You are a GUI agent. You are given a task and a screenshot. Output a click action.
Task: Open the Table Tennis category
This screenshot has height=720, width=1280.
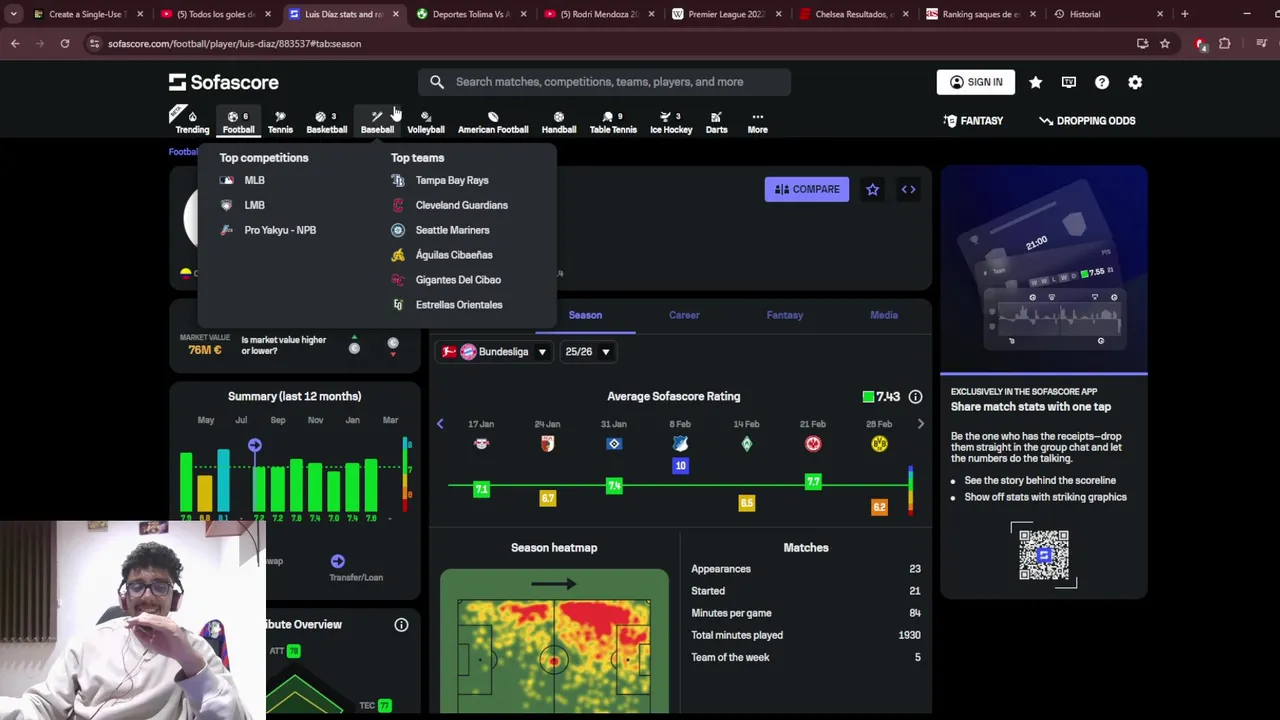click(613, 121)
